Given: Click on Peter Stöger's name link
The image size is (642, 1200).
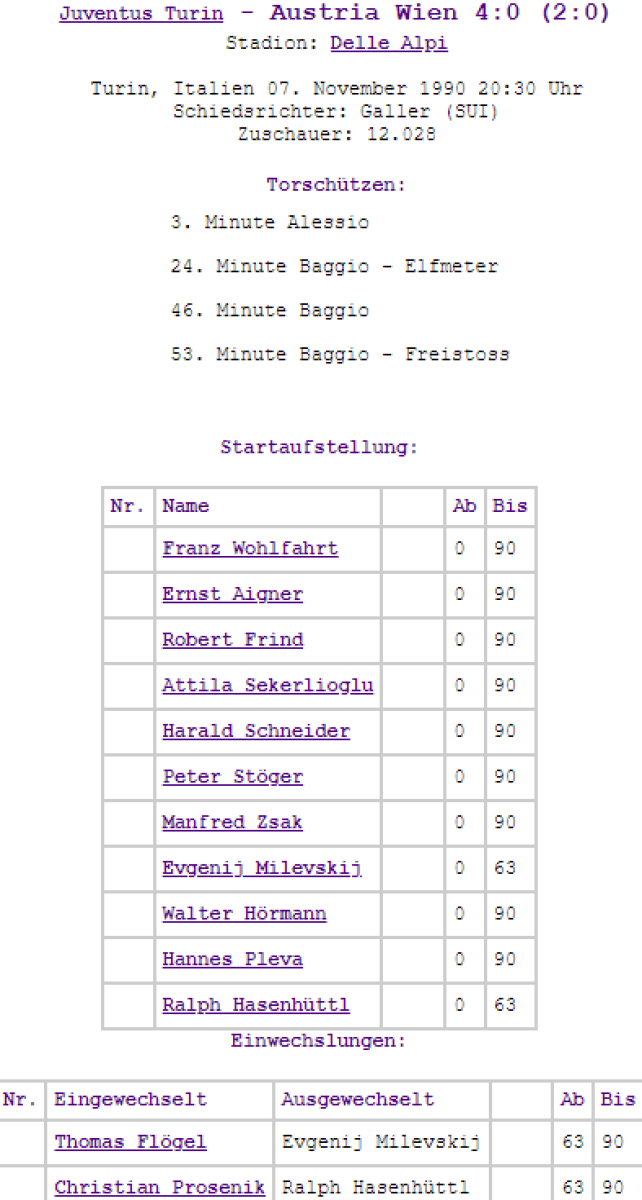Looking at the screenshot, I should pyautogui.click(x=232, y=777).
